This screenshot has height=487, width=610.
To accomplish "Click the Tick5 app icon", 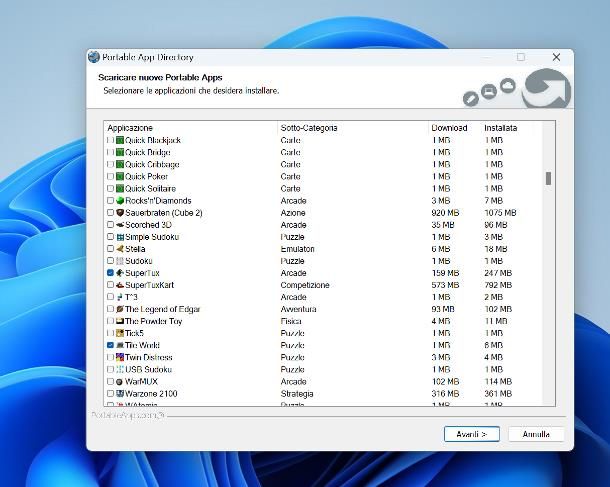I will pyautogui.click(x=120, y=333).
